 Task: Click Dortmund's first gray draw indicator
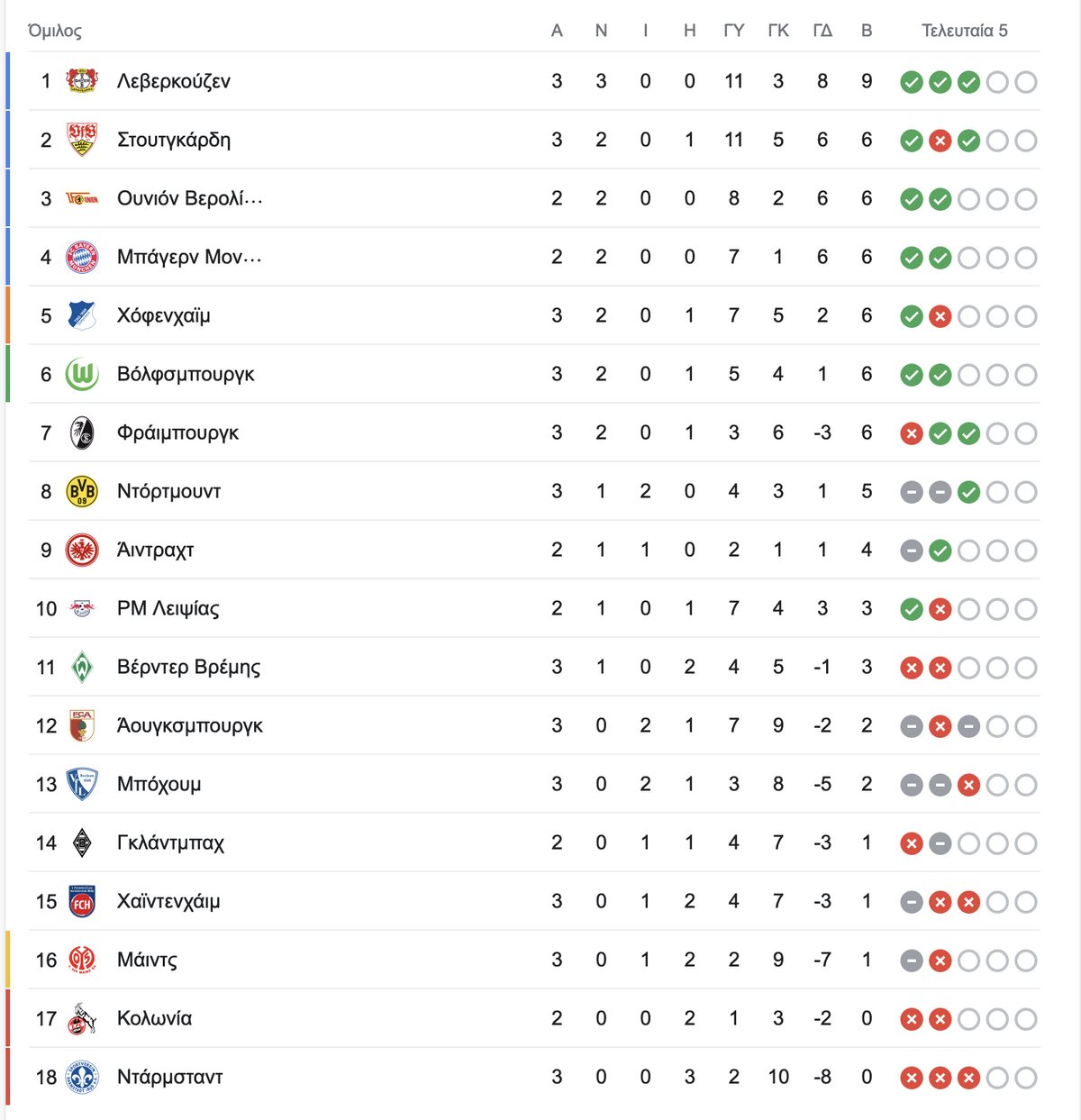pos(912,492)
